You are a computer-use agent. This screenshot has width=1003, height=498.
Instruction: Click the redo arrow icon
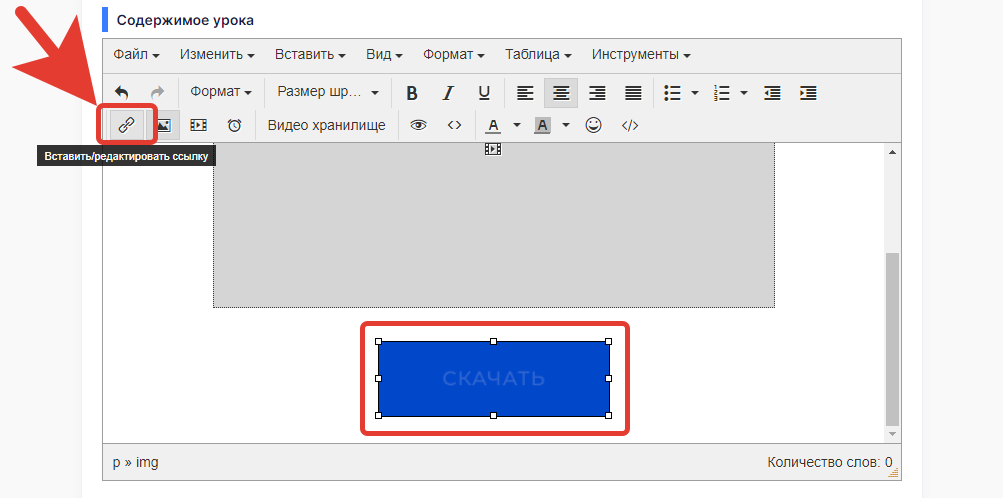click(x=157, y=93)
